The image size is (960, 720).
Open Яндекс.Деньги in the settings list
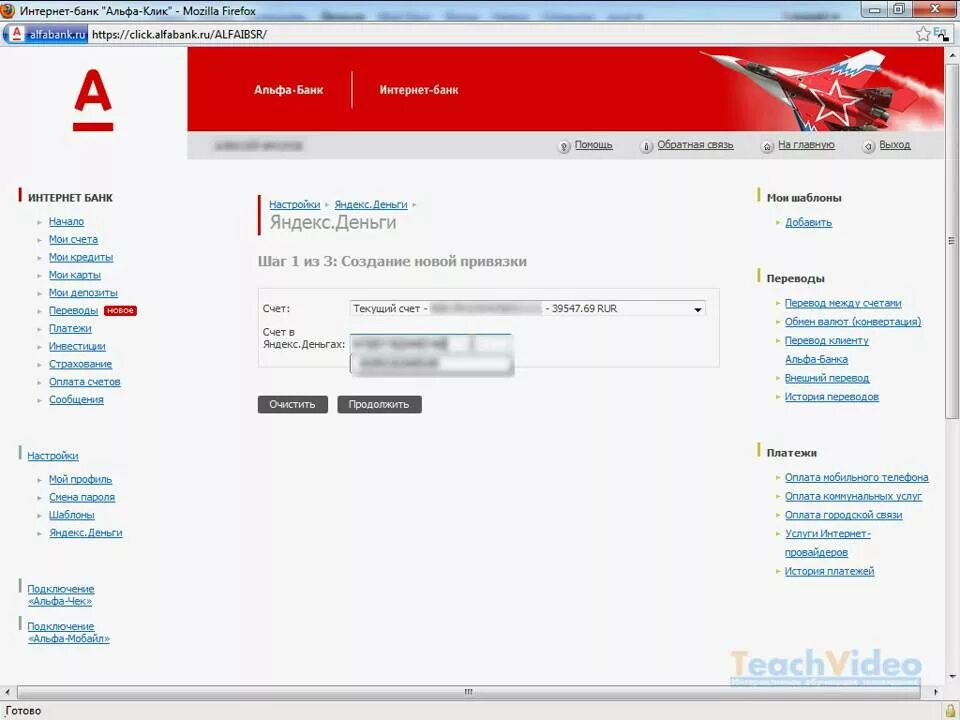[x=86, y=533]
